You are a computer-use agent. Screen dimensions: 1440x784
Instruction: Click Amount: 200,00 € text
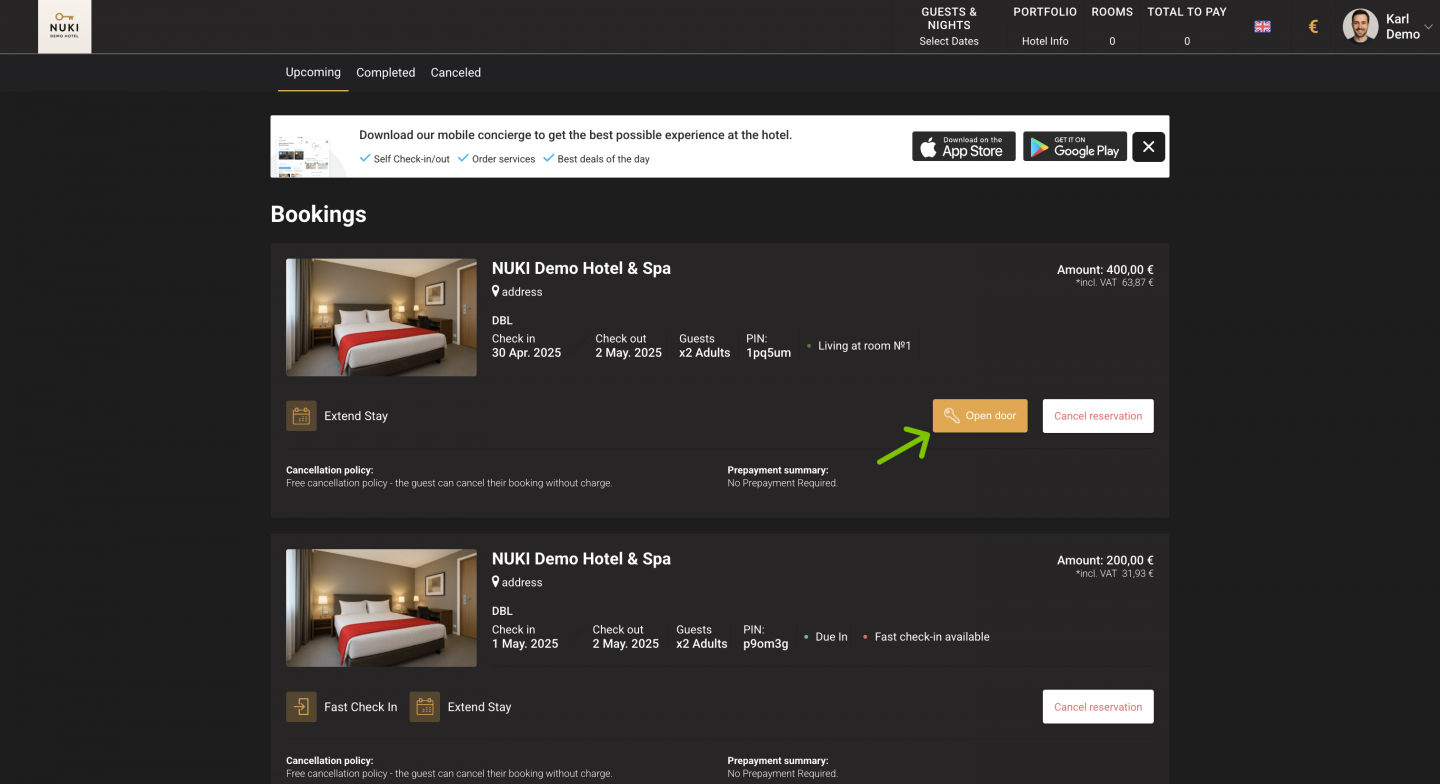[1105, 561]
